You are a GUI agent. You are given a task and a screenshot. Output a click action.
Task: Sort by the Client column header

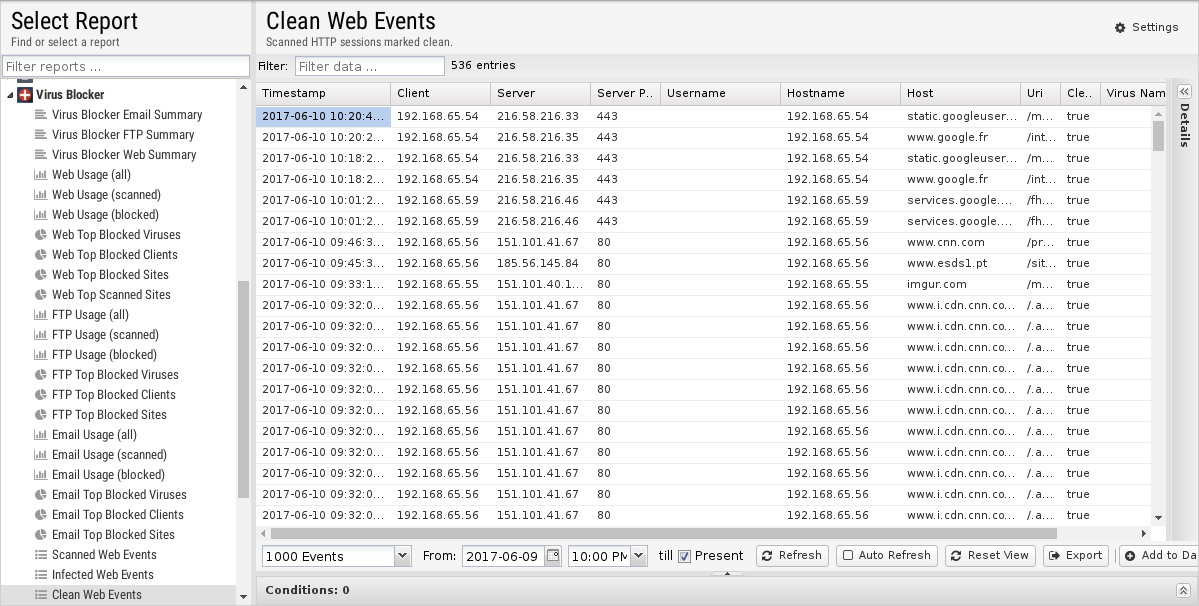(x=440, y=93)
